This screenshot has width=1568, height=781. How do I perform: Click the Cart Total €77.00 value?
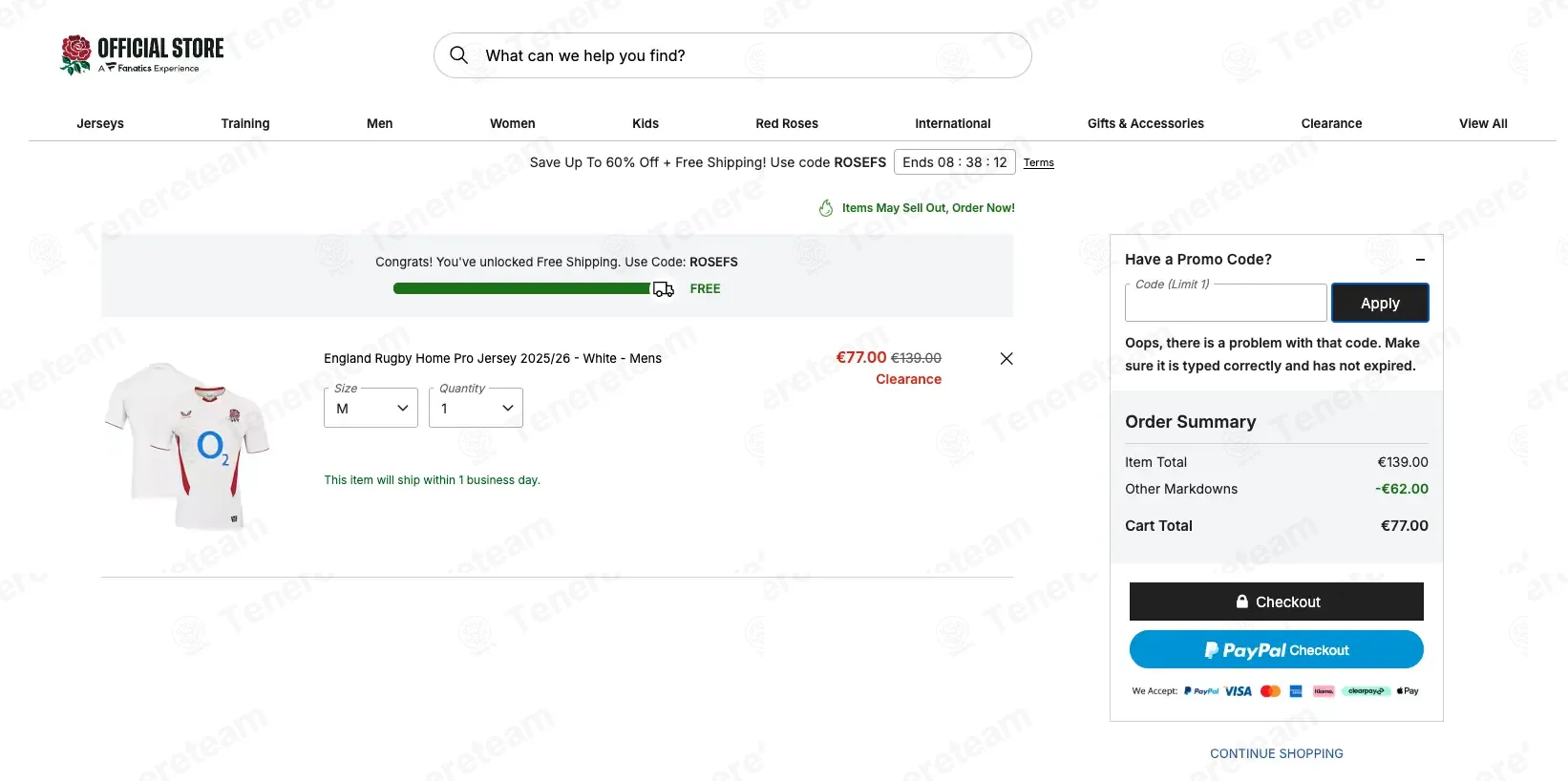click(1405, 526)
